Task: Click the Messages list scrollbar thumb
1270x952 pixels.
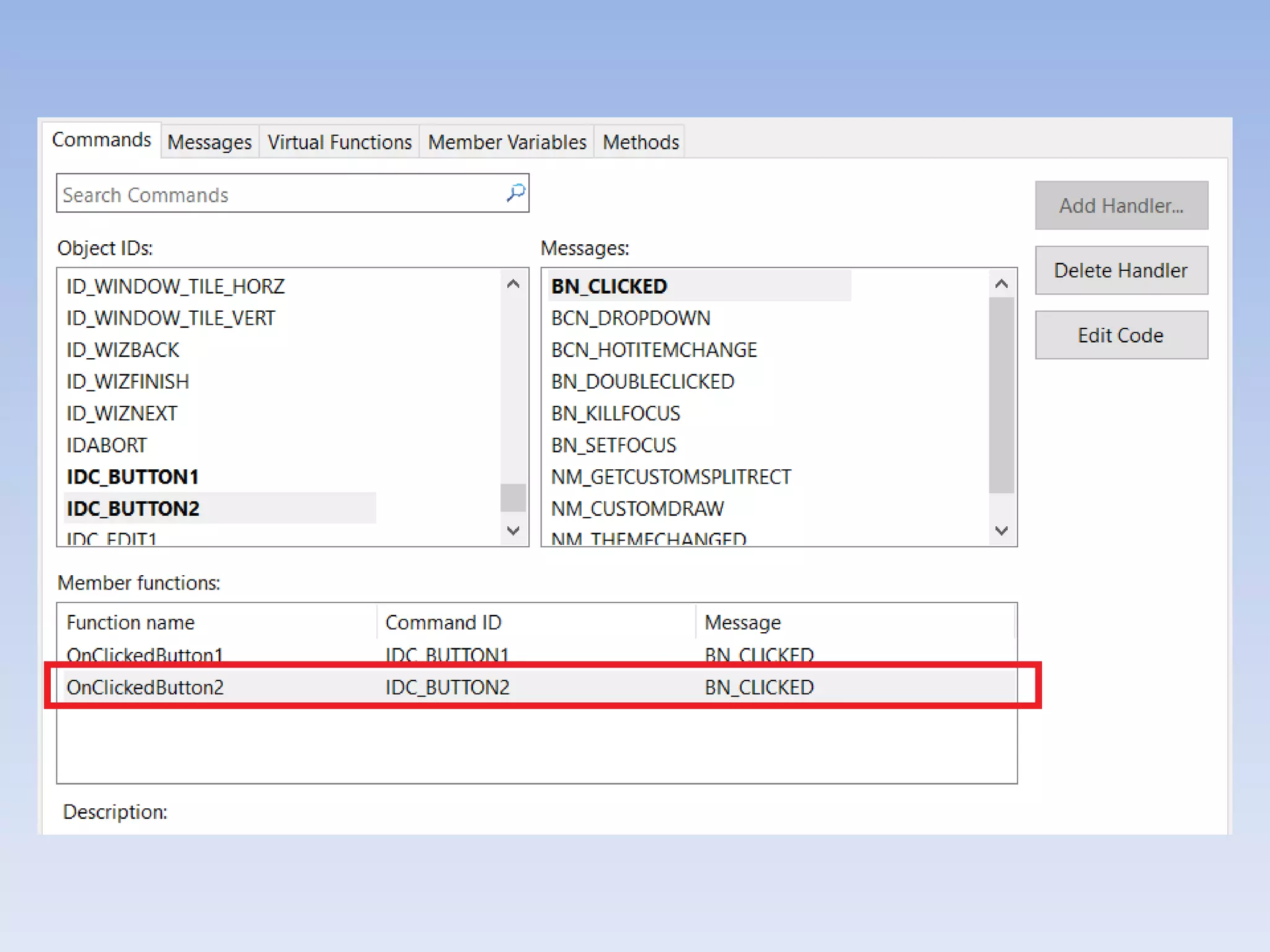Action: (x=1001, y=395)
